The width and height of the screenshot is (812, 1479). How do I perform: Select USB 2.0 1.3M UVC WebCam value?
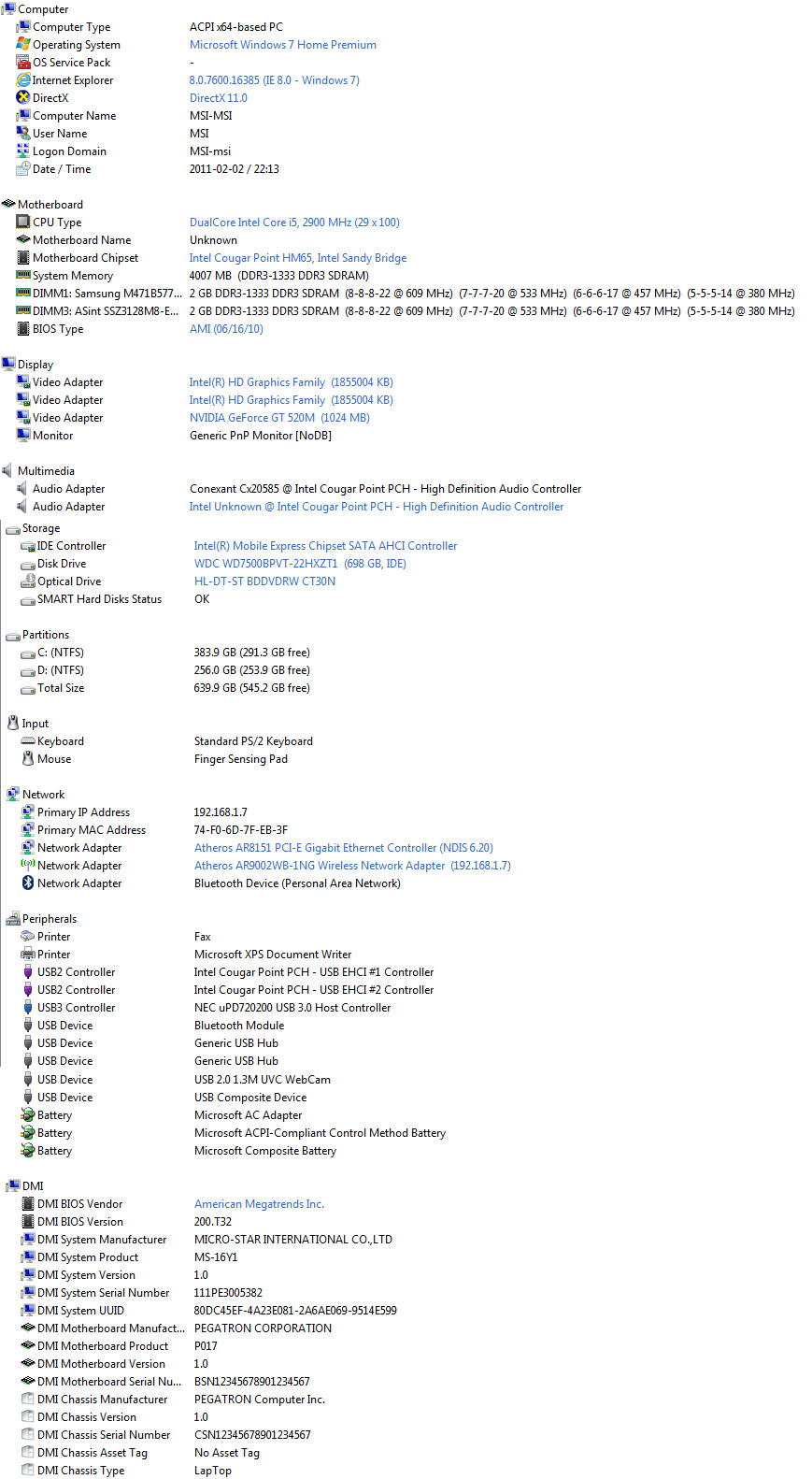pyautogui.click(x=263, y=1080)
